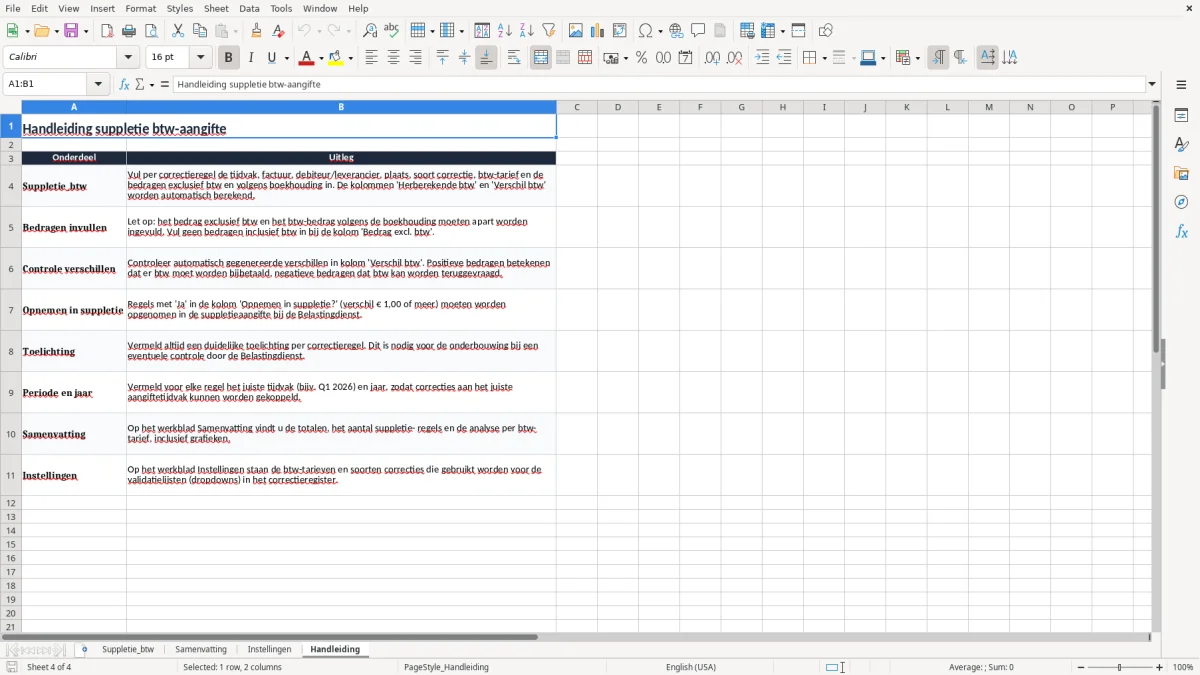Click the Save document icon
Image resolution: width=1200 pixels, height=675 pixels.
pos(71,31)
